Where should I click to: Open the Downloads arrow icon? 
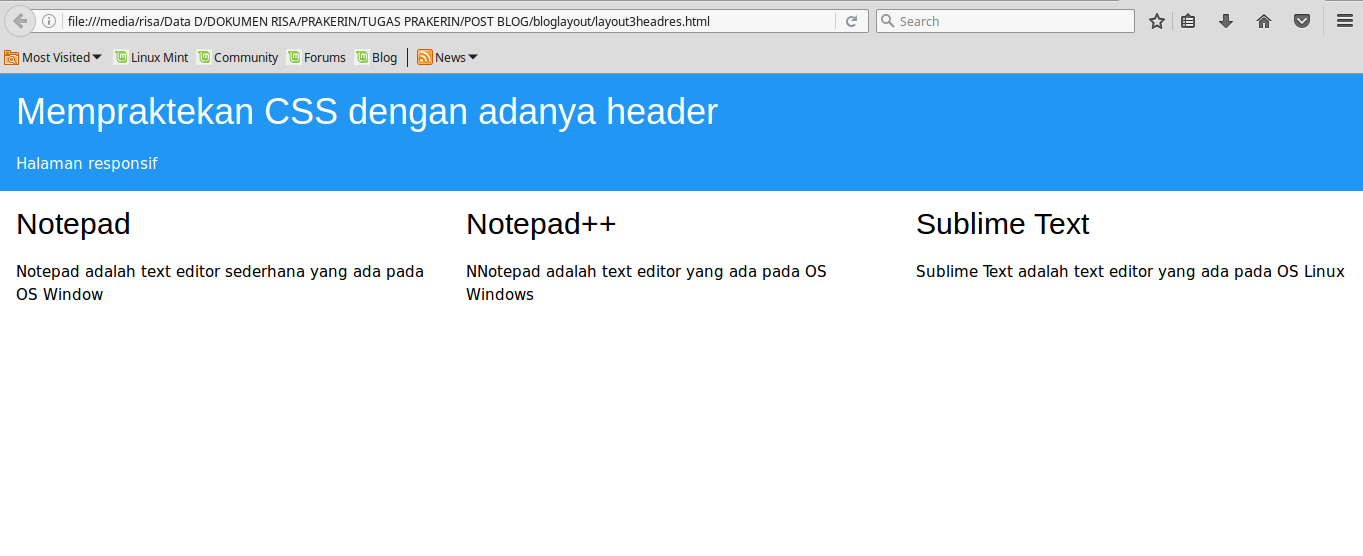click(1226, 21)
